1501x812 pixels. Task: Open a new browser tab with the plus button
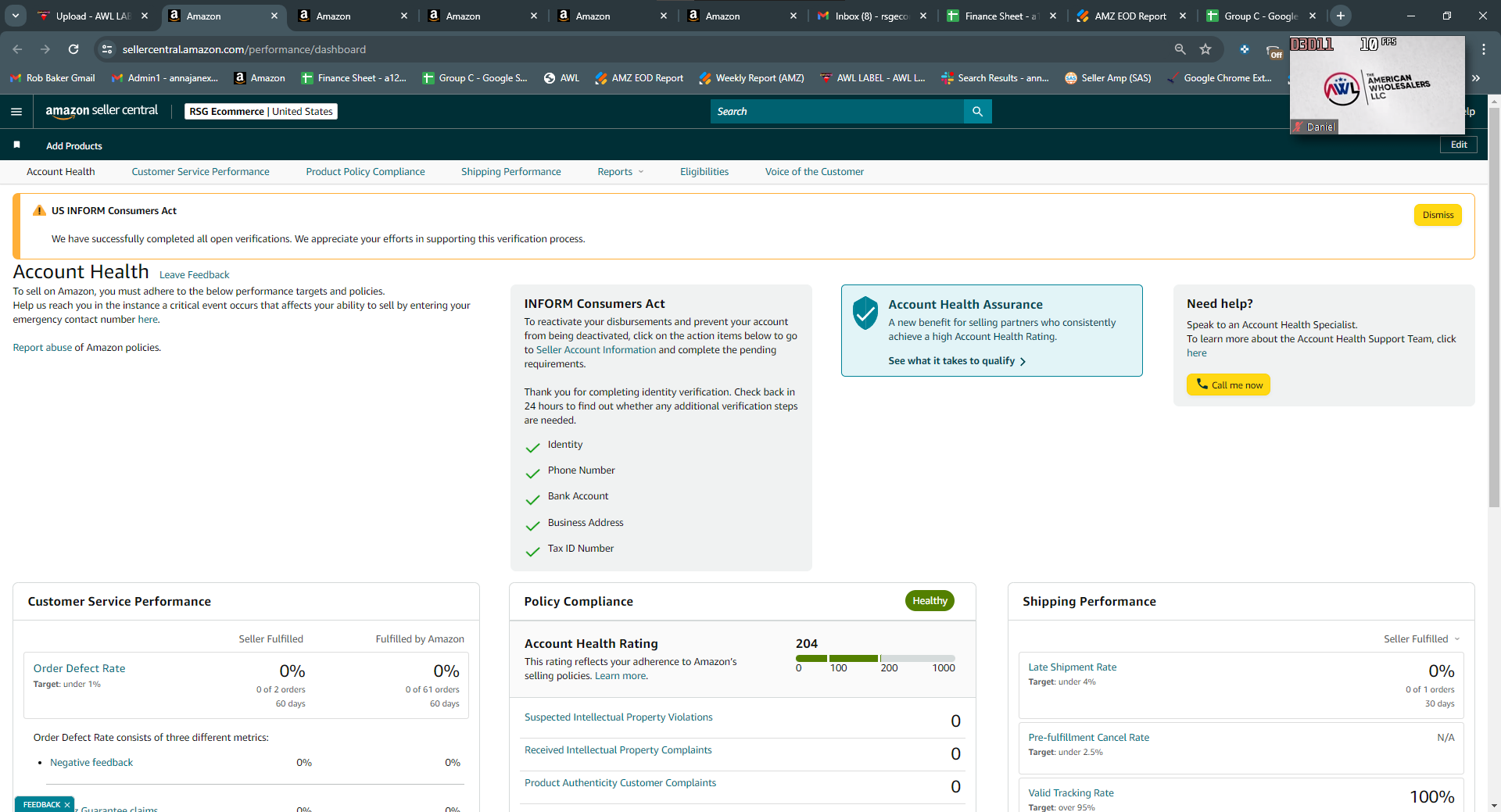pyautogui.click(x=1341, y=16)
